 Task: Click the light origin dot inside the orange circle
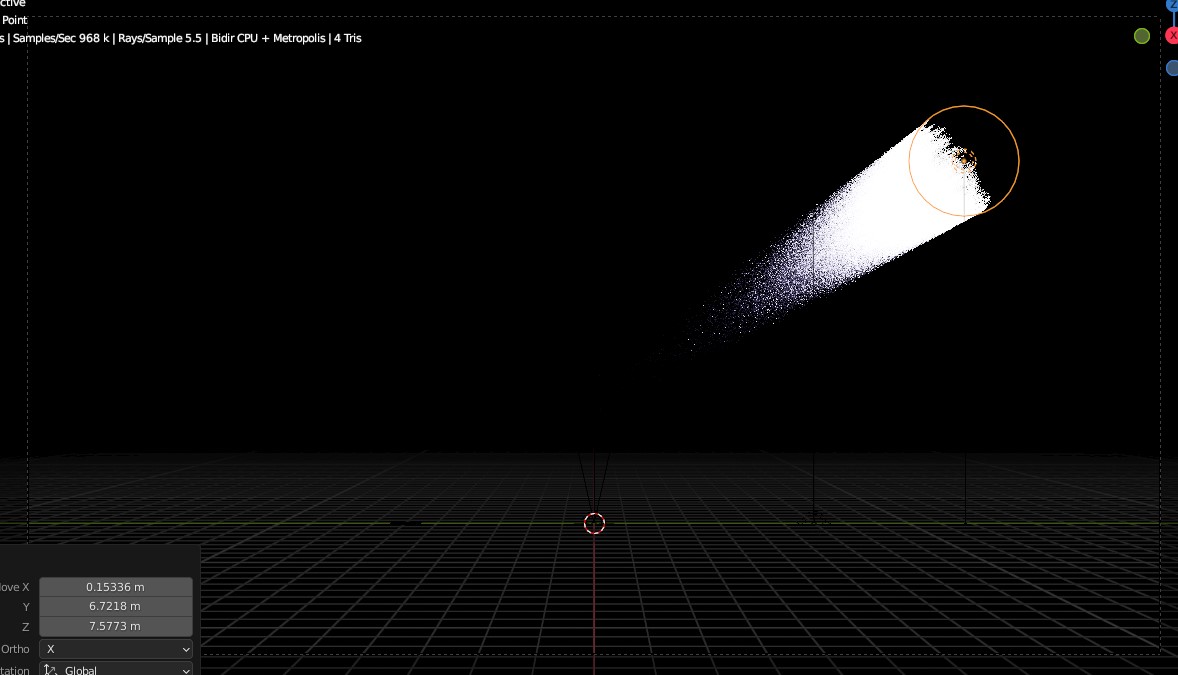pos(965,160)
